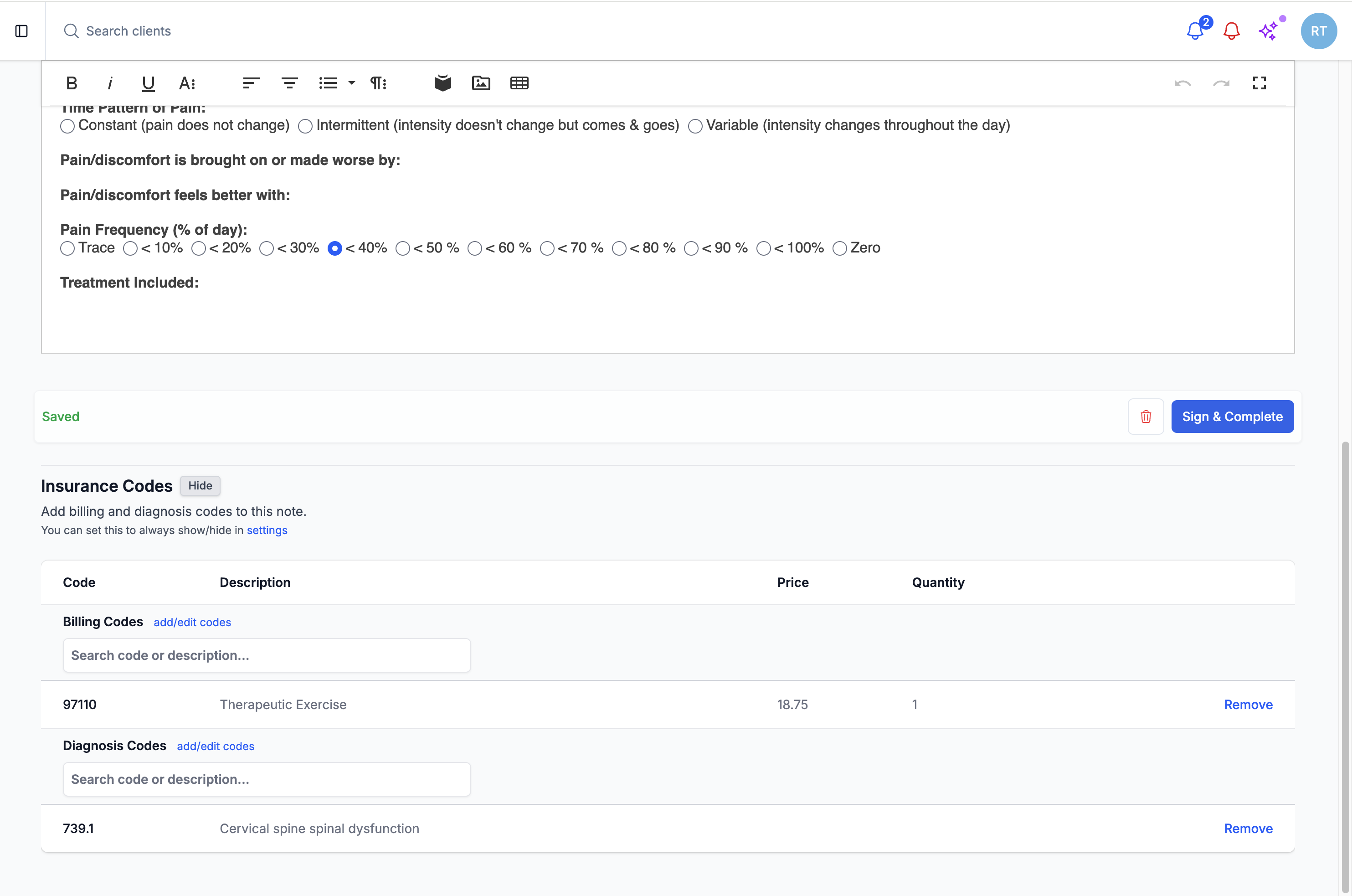This screenshot has width=1352, height=896.
Task: Apply italic formatting
Action: pyautogui.click(x=110, y=83)
